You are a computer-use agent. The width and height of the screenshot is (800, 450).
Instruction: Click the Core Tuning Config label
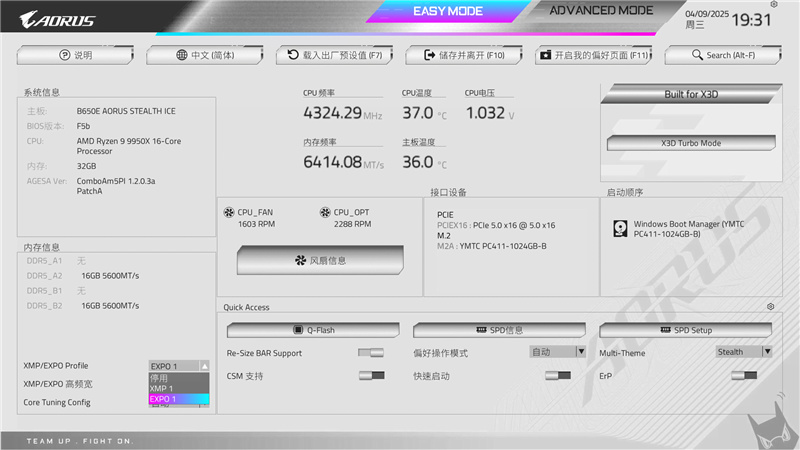57,402
